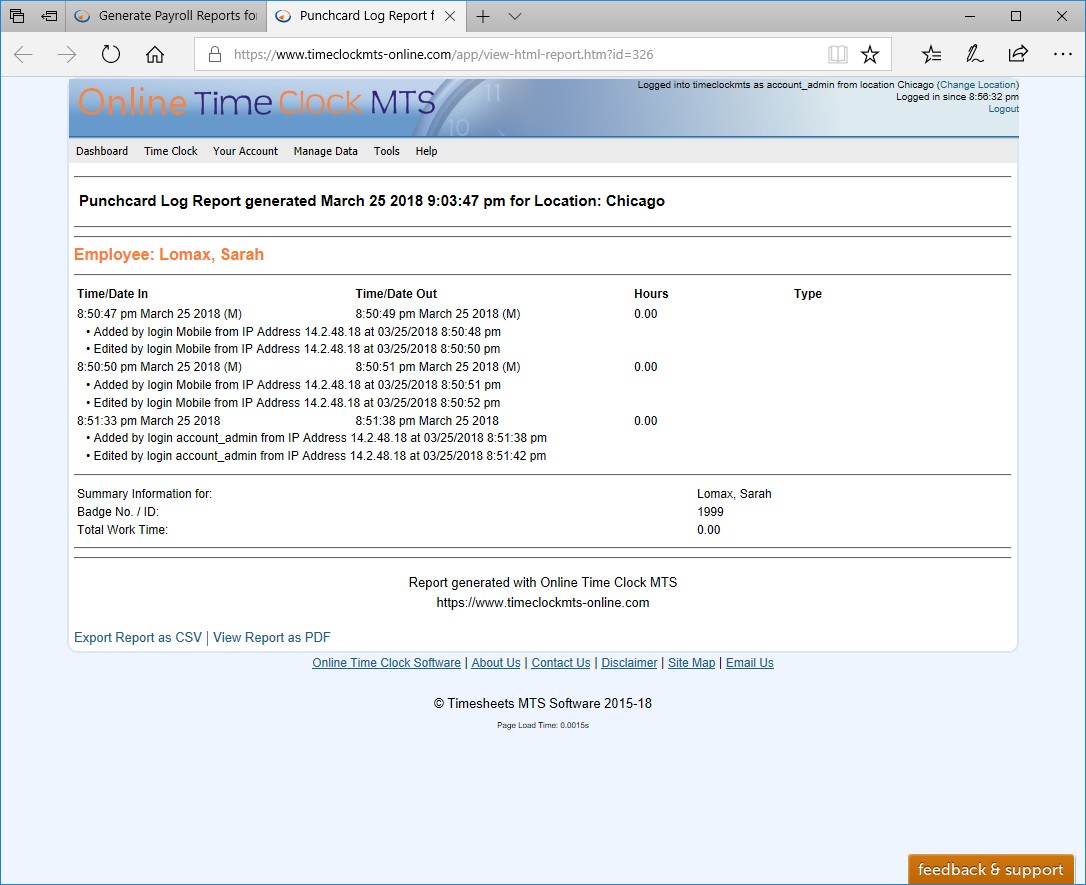Open browser Settings and more ellipsis
Image resolution: width=1086 pixels, height=885 pixels.
click(1060, 55)
